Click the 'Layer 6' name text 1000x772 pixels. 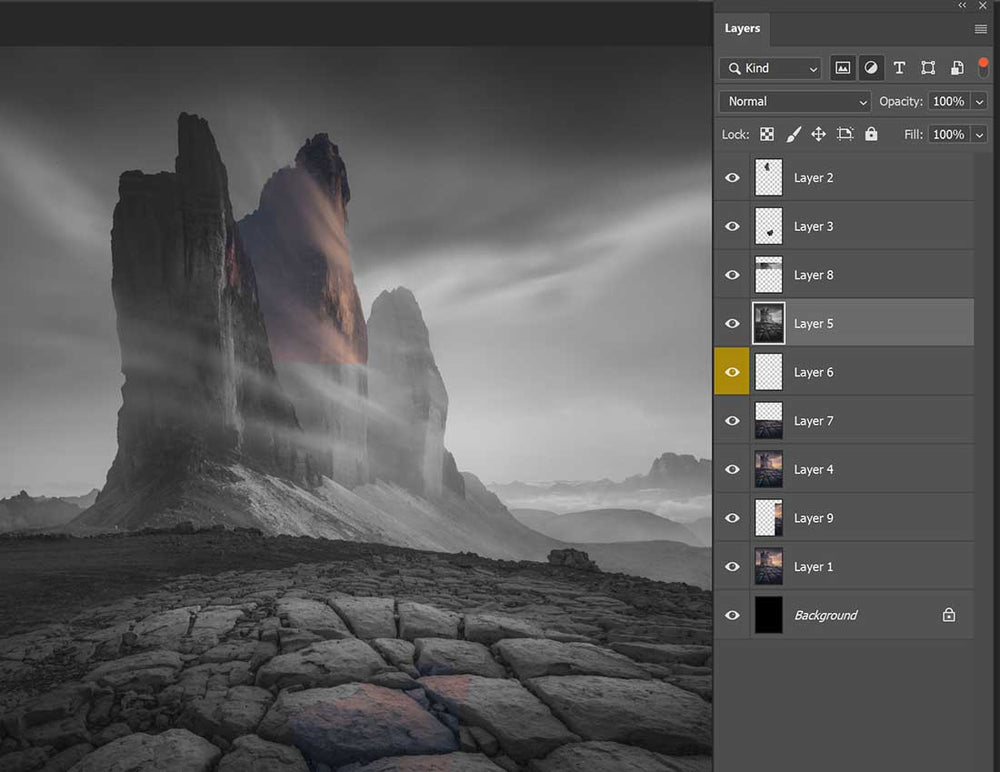click(813, 372)
